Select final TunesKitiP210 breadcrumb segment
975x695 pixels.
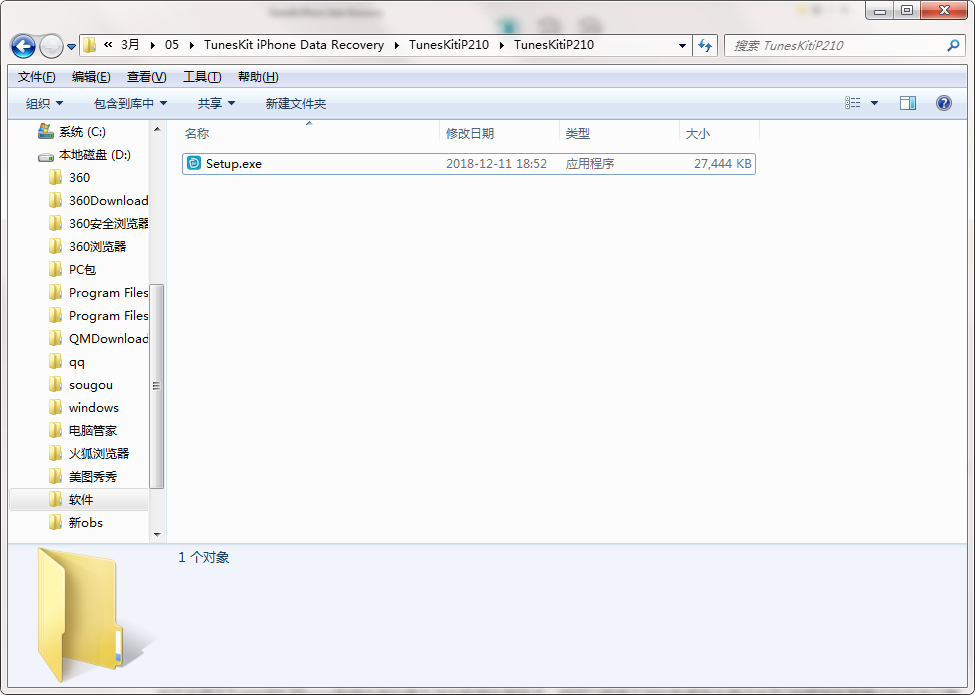coord(553,45)
